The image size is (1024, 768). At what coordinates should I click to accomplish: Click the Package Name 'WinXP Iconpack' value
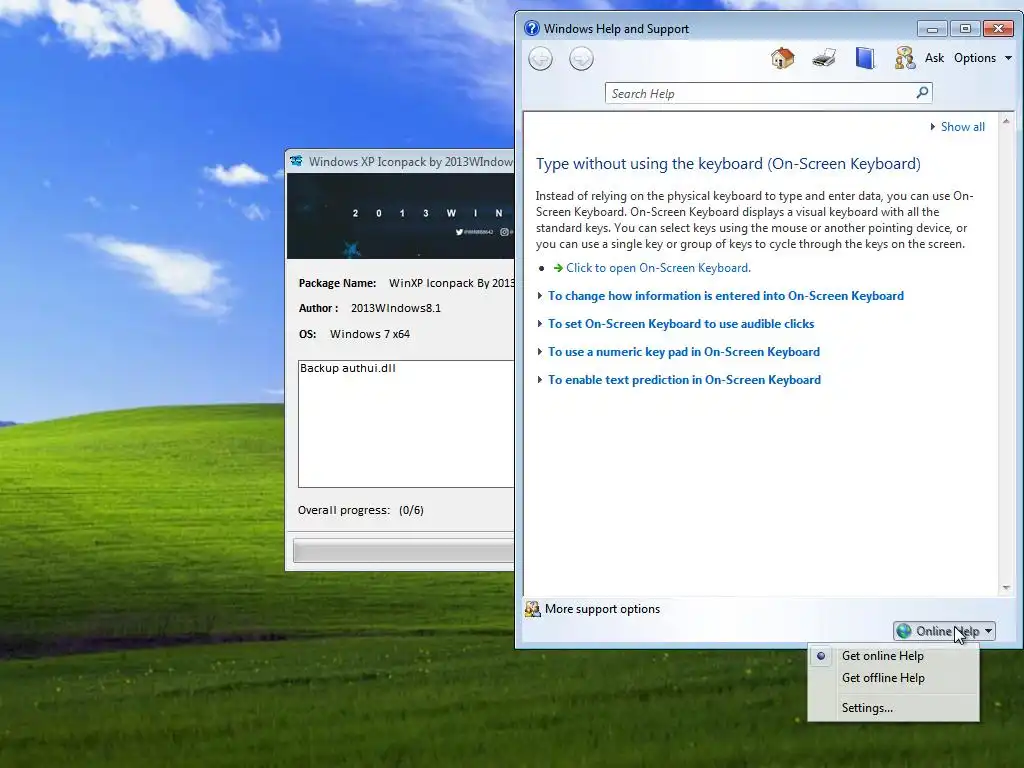tap(451, 283)
